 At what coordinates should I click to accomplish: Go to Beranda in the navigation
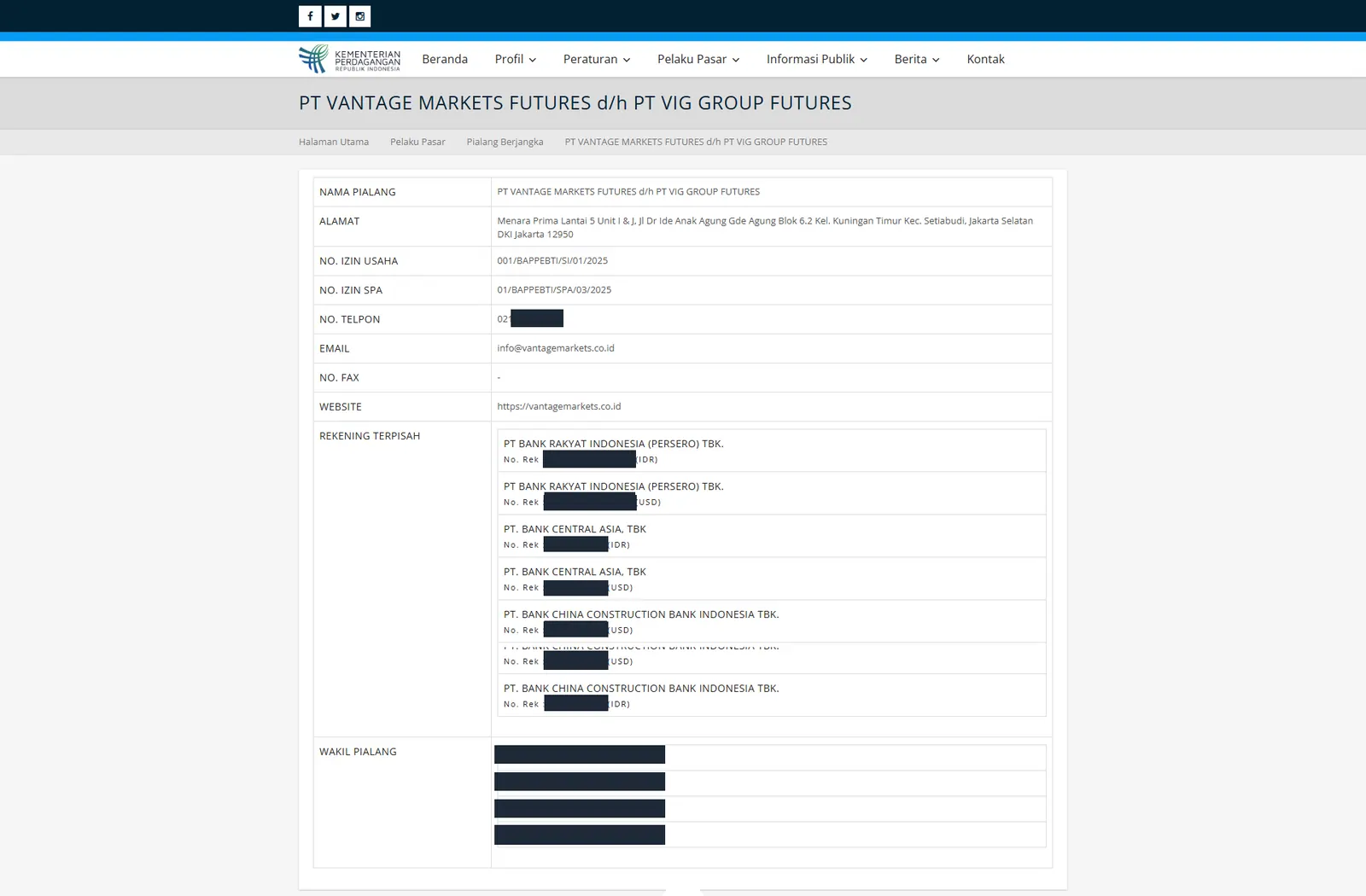[x=445, y=59]
